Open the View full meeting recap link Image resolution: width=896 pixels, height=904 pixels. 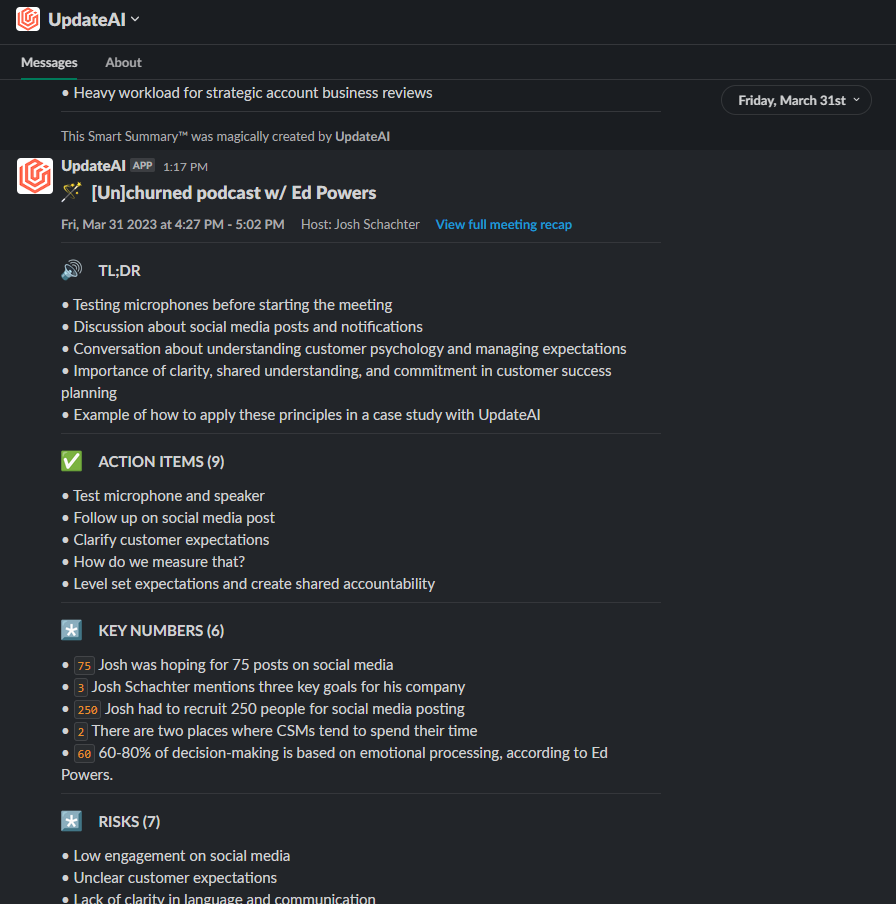[503, 224]
